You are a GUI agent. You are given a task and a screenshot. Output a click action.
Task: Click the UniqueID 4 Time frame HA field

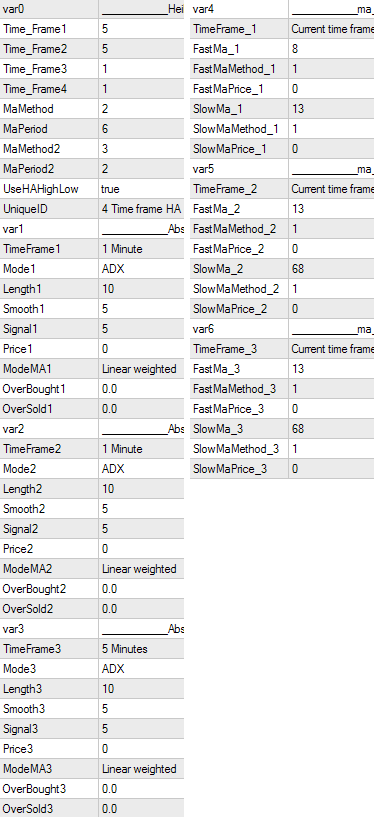(141, 209)
